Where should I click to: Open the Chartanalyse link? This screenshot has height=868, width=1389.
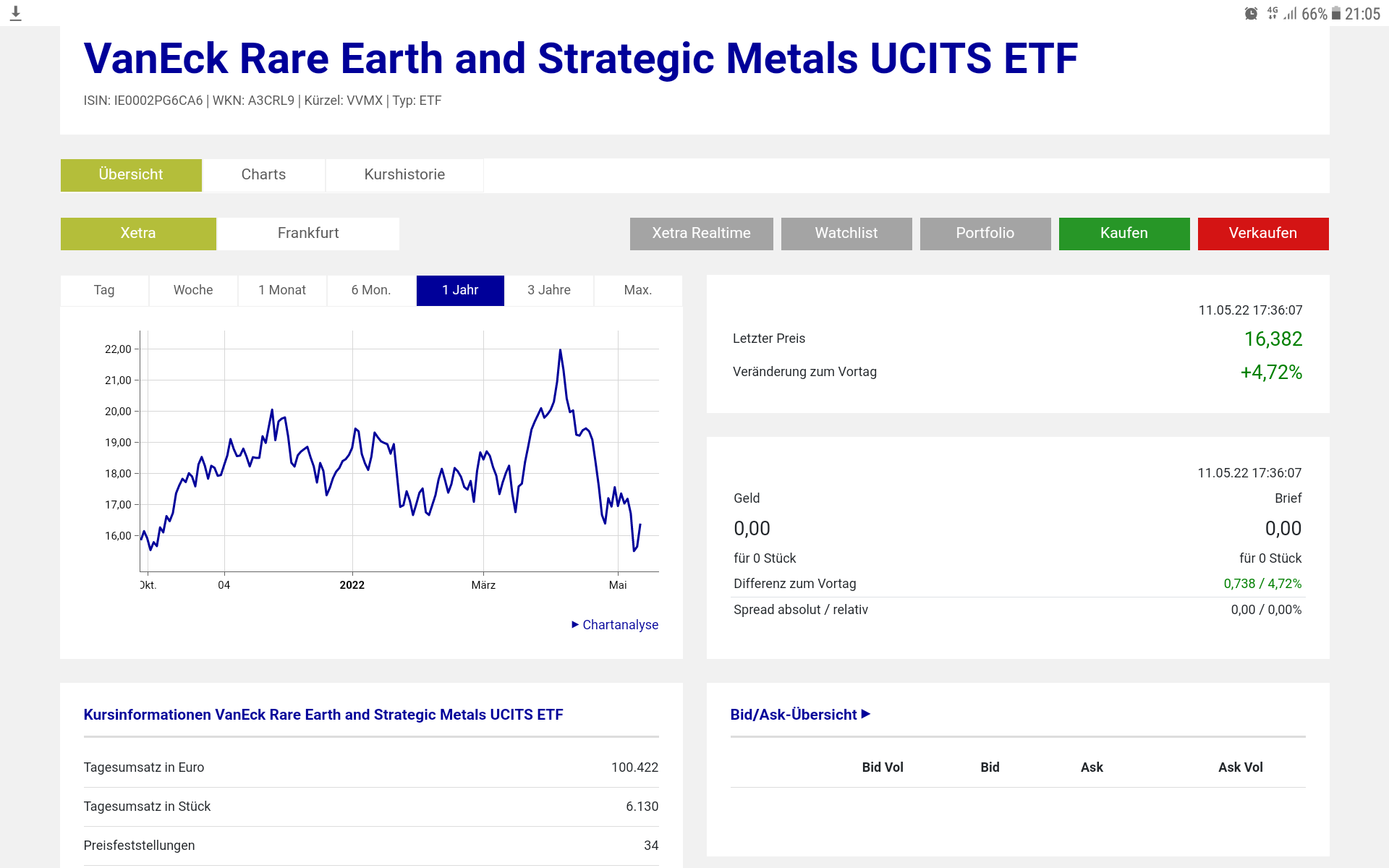[x=620, y=625]
